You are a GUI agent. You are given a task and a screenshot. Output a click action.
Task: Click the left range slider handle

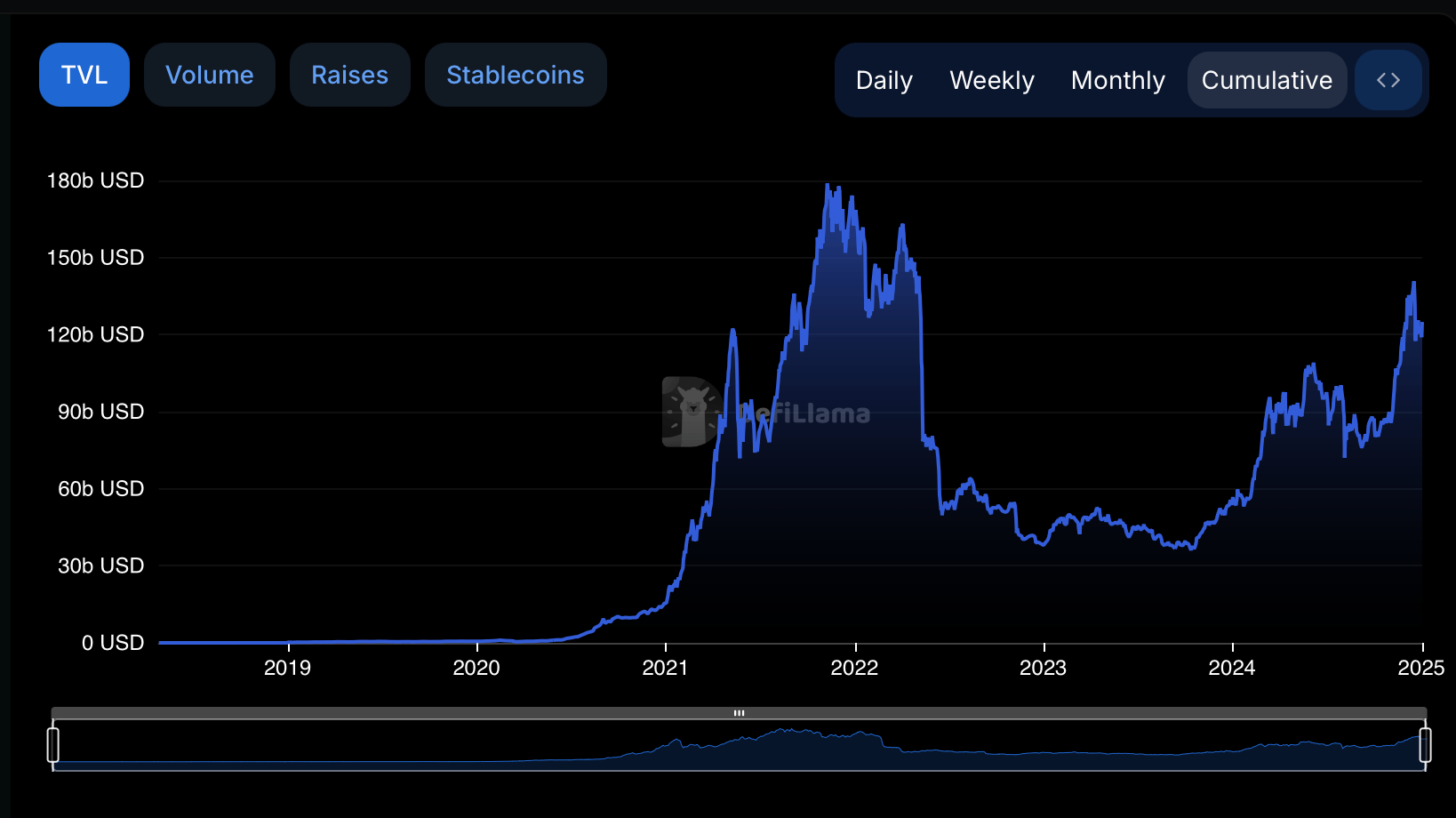tap(53, 745)
